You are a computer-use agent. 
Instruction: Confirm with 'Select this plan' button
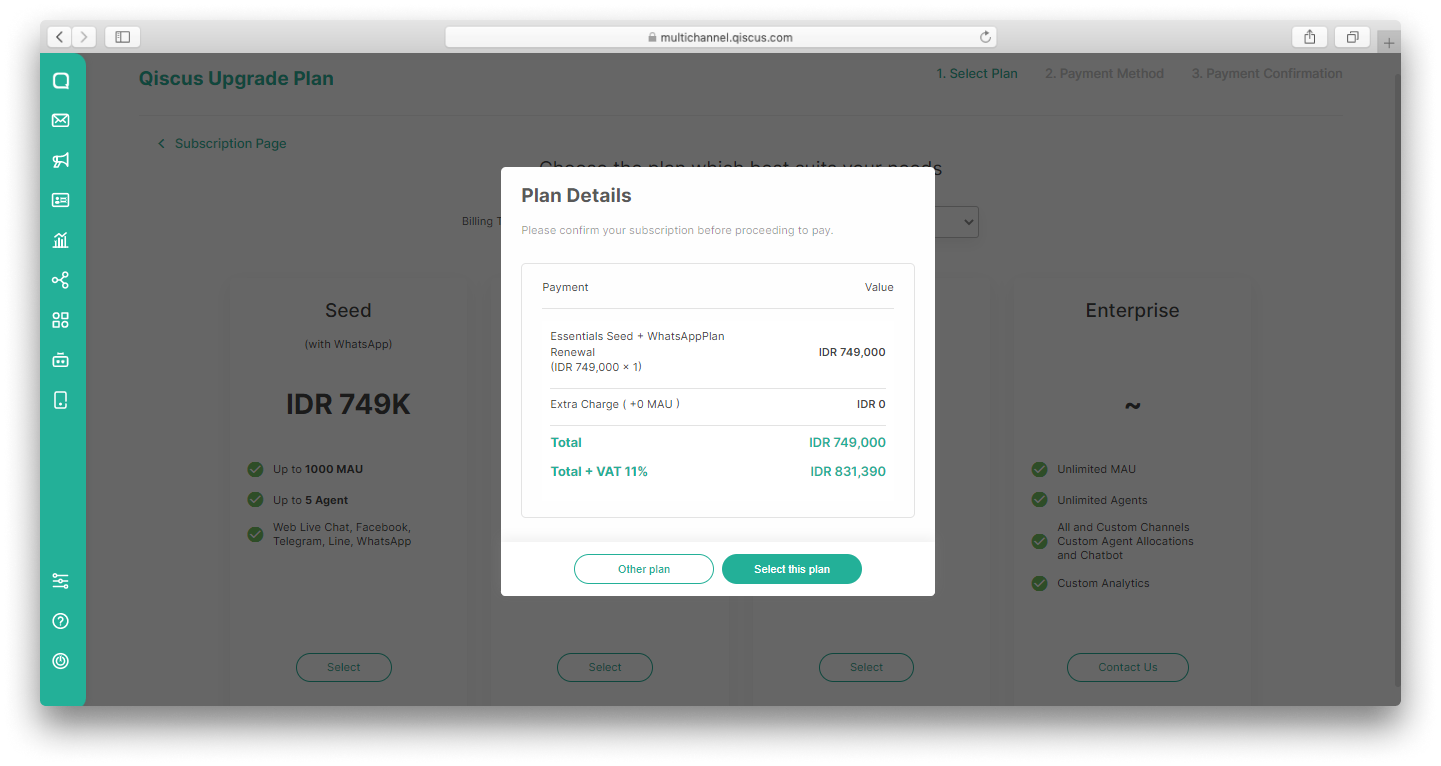point(791,569)
